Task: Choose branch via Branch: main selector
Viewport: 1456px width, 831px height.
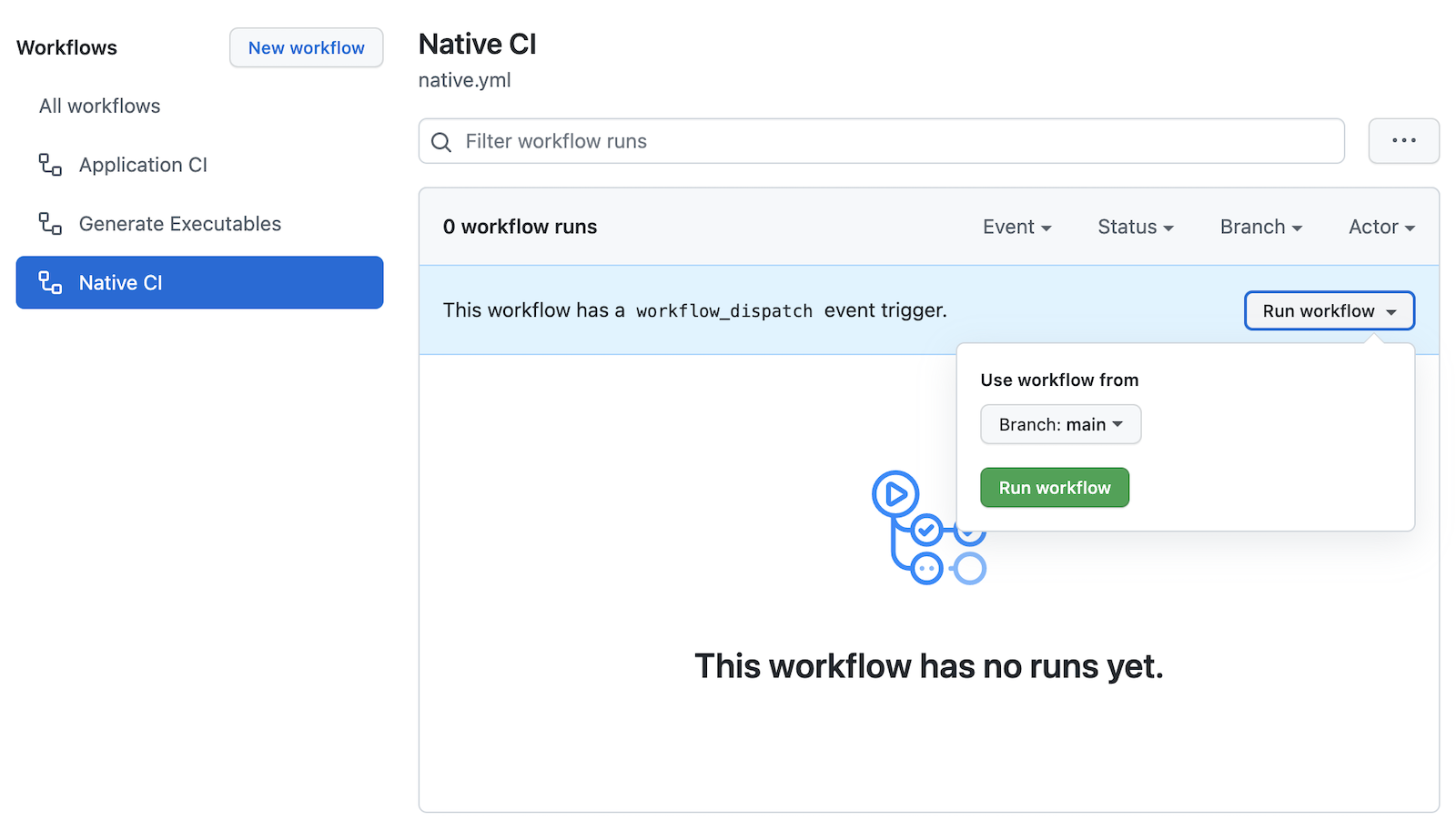Action: click(1060, 425)
